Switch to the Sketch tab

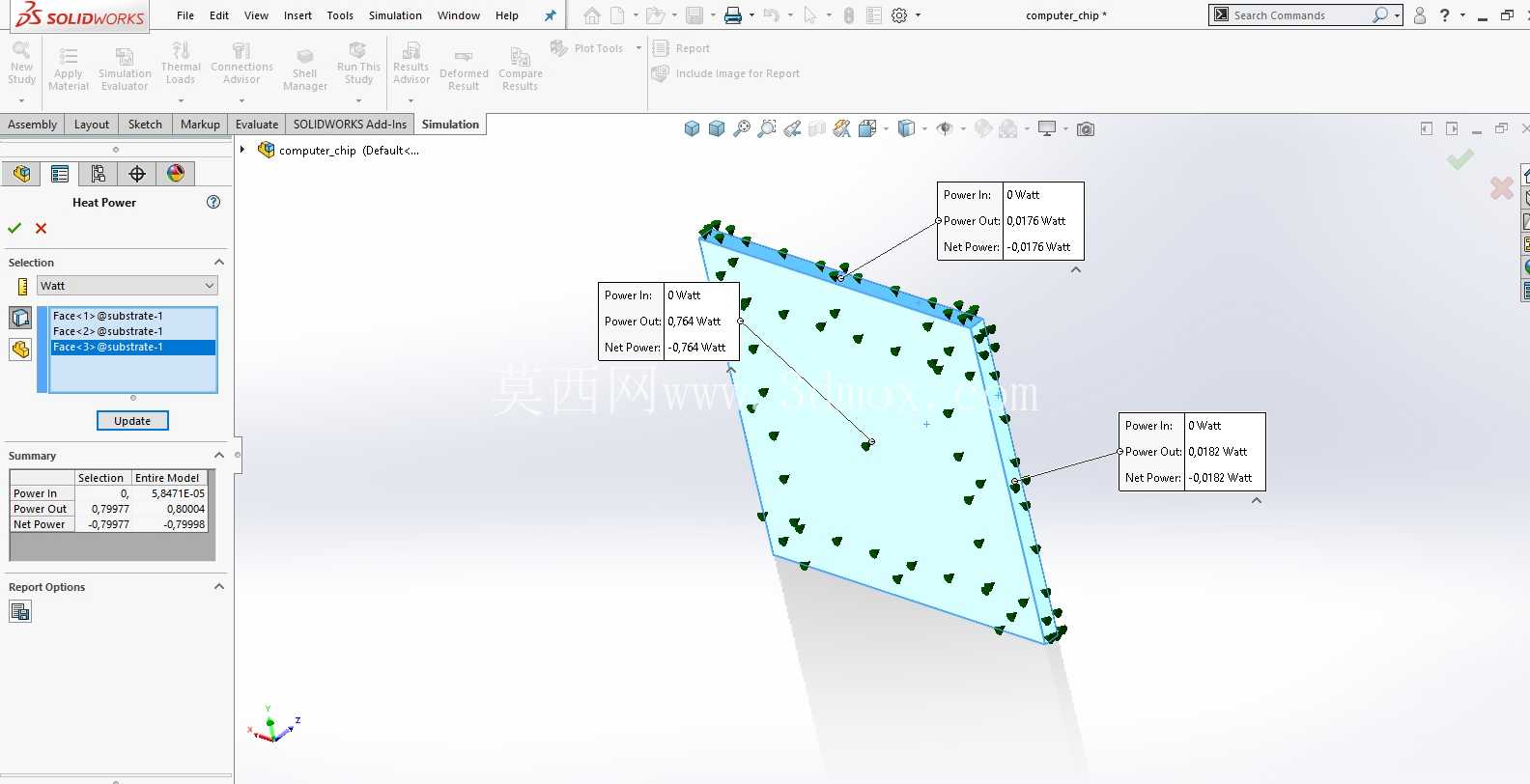(145, 125)
